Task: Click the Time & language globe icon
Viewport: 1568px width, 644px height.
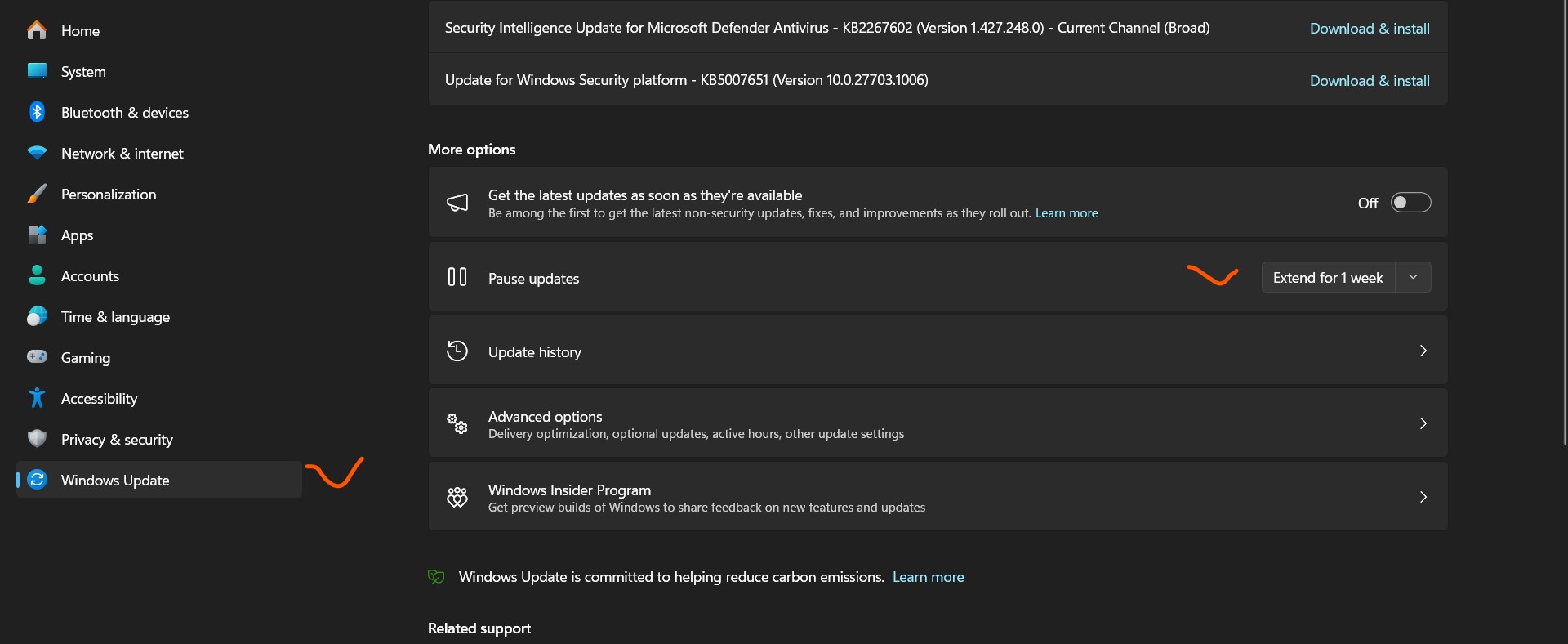Action: [37, 316]
